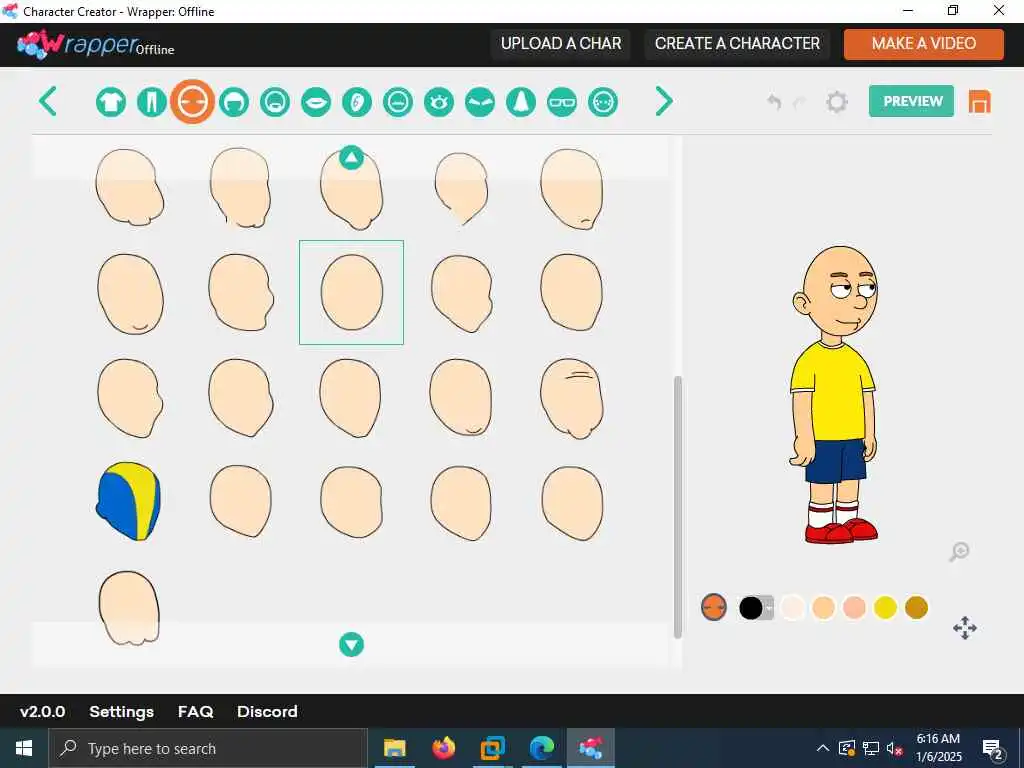Open the eyebrows category icon
The image size is (1024, 768).
[480, 102]
